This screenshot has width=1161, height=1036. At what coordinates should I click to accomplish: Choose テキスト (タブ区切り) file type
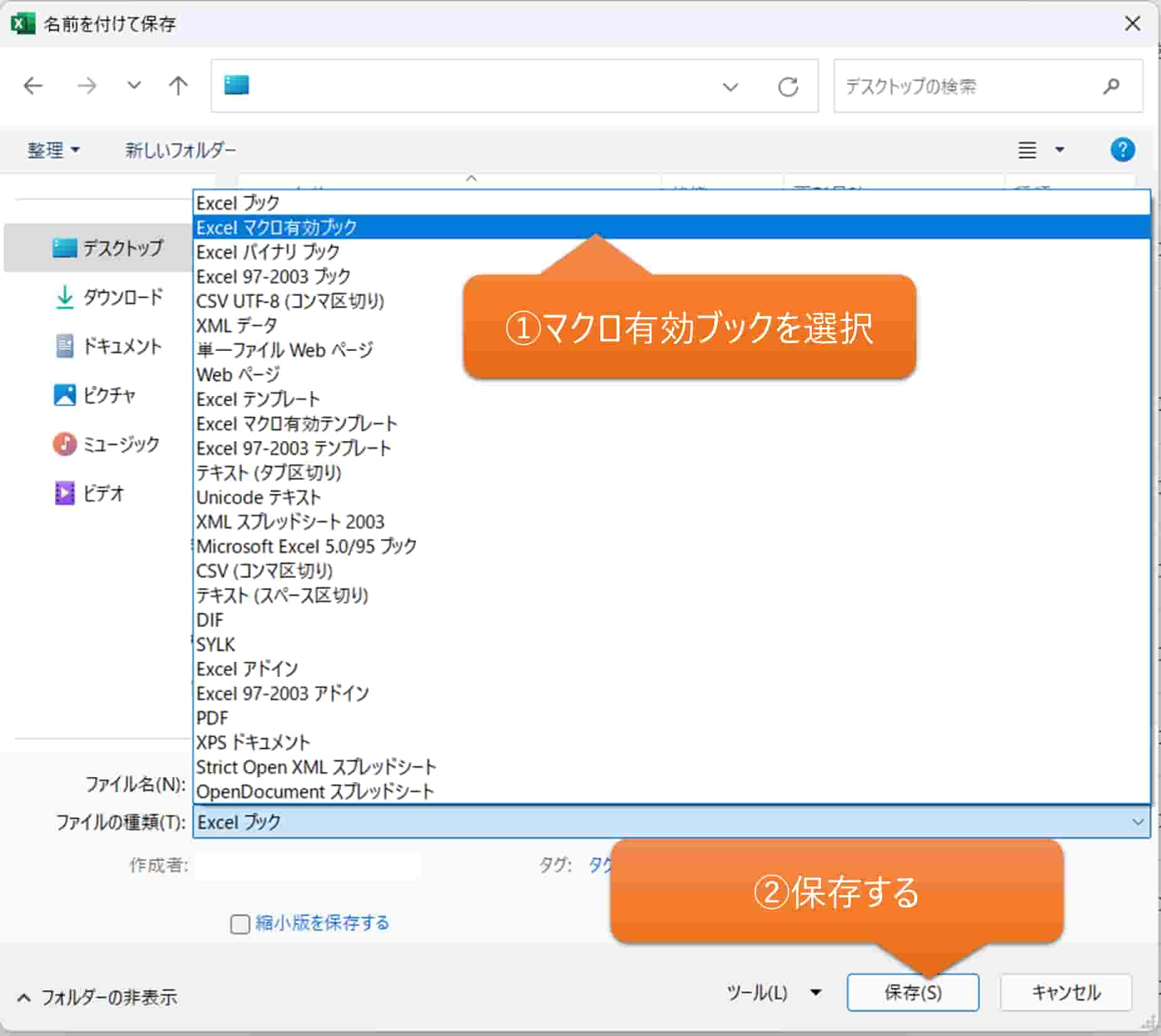672,473
